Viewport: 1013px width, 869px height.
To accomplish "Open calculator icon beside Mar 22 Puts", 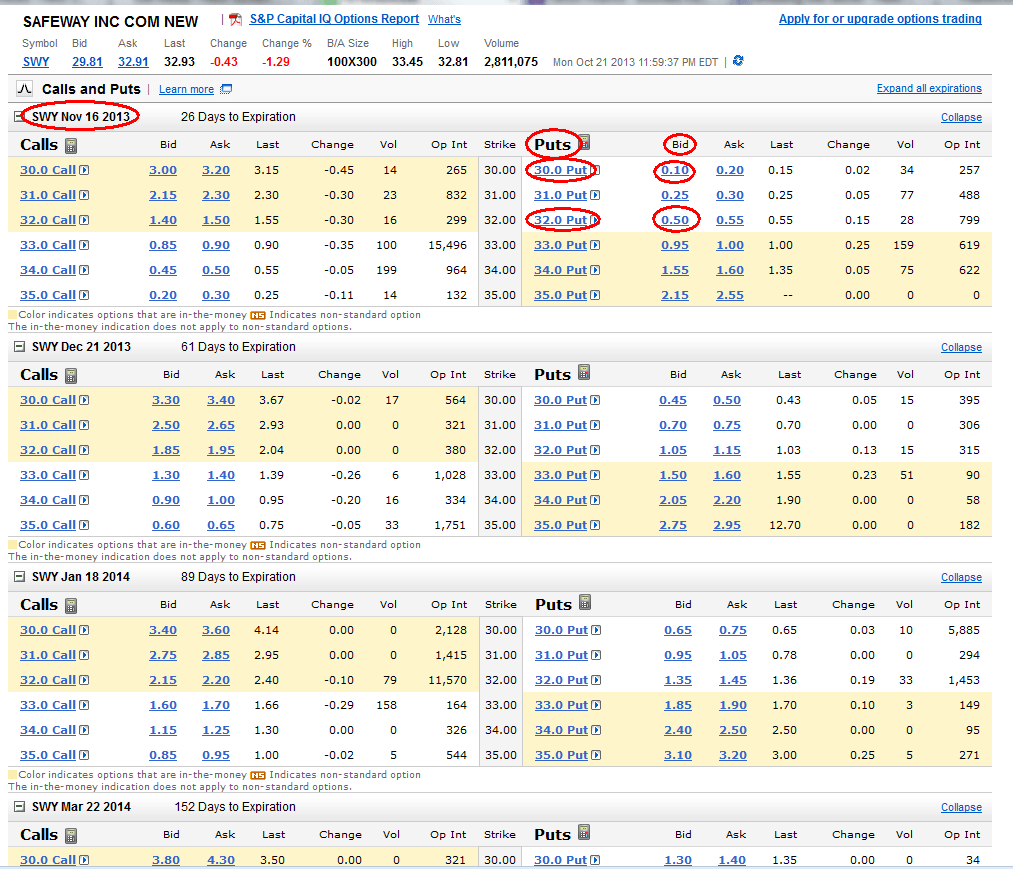I will (x=584, y=832).
